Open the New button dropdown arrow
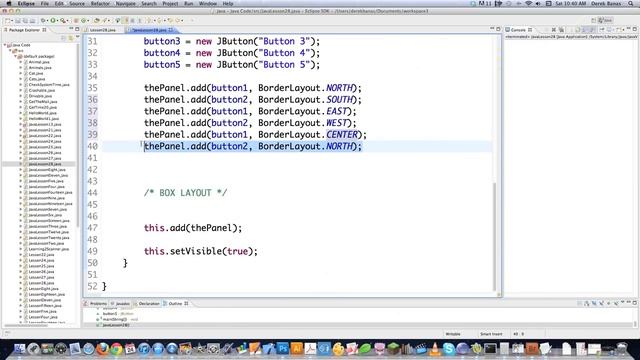This screenshot has height=360, width=640. [x=12, y=20]
